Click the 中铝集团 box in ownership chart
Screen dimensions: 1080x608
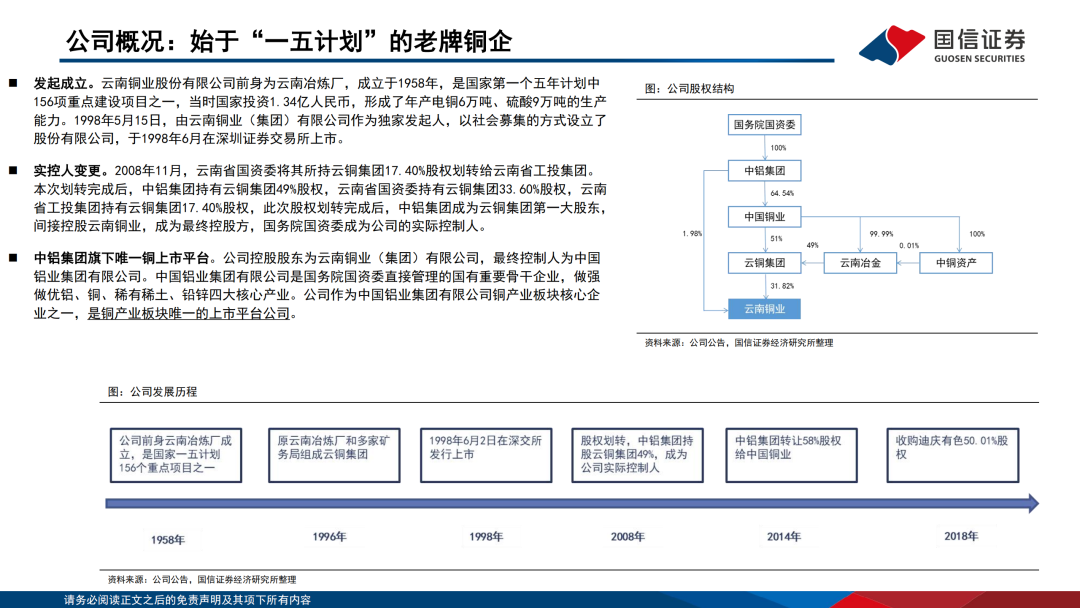(x=765, y=171)
